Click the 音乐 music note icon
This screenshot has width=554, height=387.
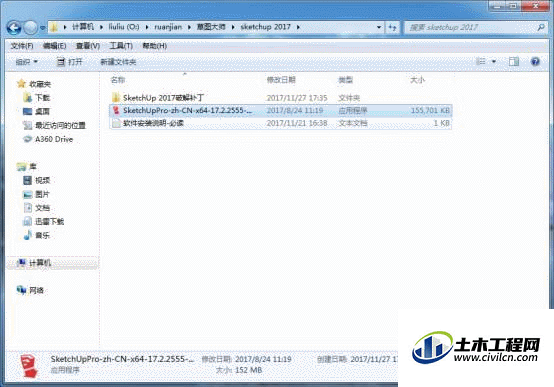(x=27, y=235)
